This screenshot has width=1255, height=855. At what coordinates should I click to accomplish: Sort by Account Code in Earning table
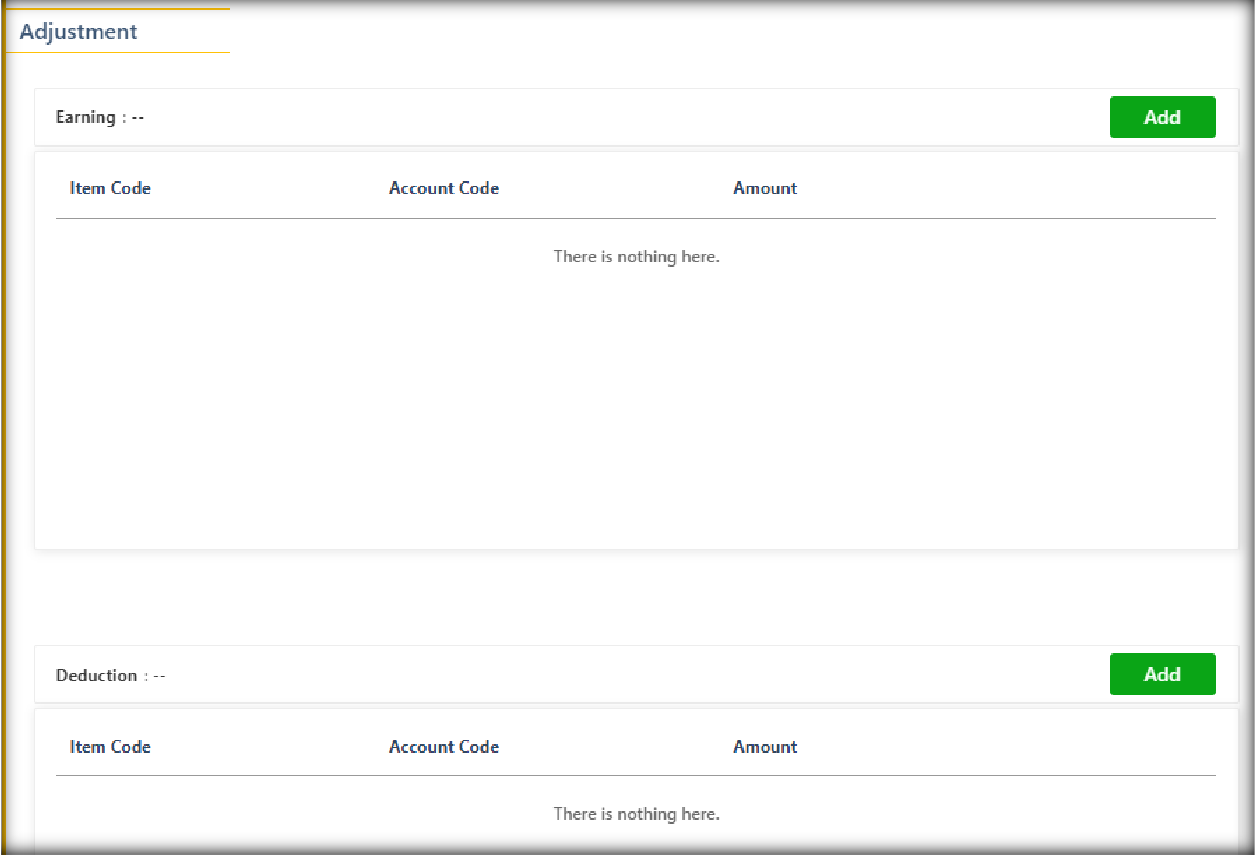444,188
